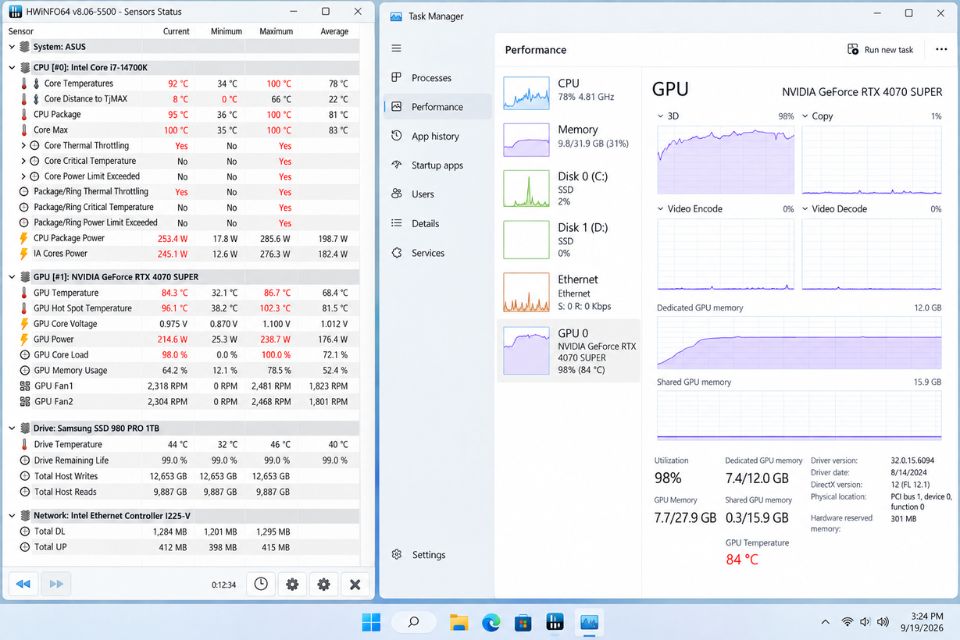Viewport: 960px width, 640px height.
Task: Select the CPU Package Power row
Action: (182, 238)
